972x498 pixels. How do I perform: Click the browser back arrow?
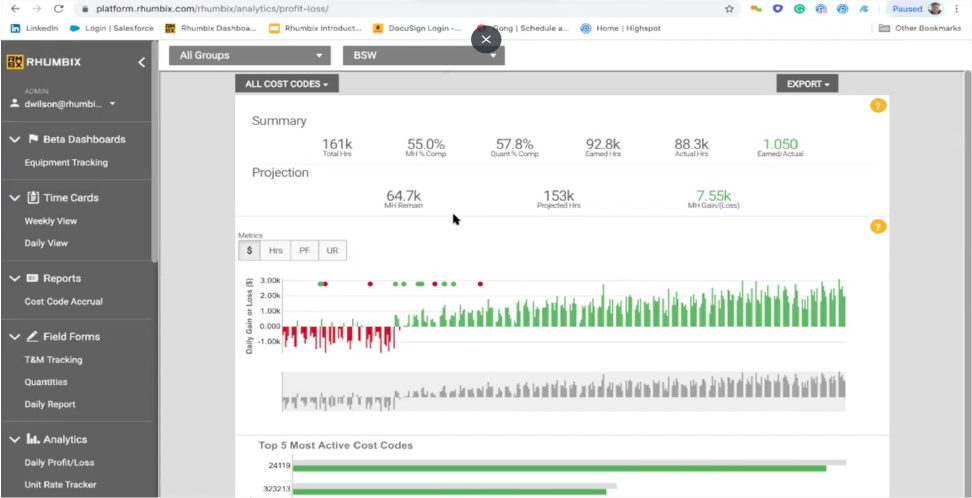(15, 9)
